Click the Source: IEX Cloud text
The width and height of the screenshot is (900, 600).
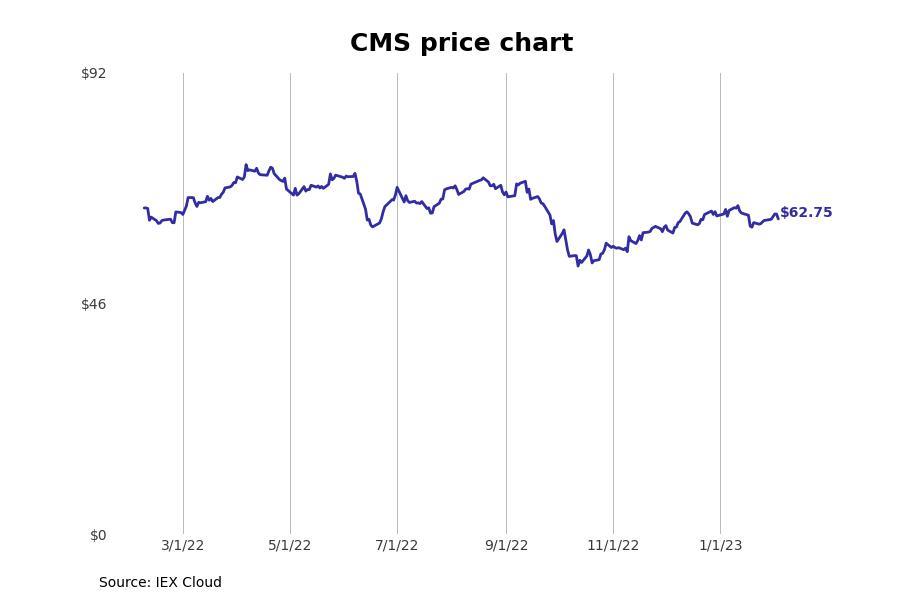pos(160,582)
